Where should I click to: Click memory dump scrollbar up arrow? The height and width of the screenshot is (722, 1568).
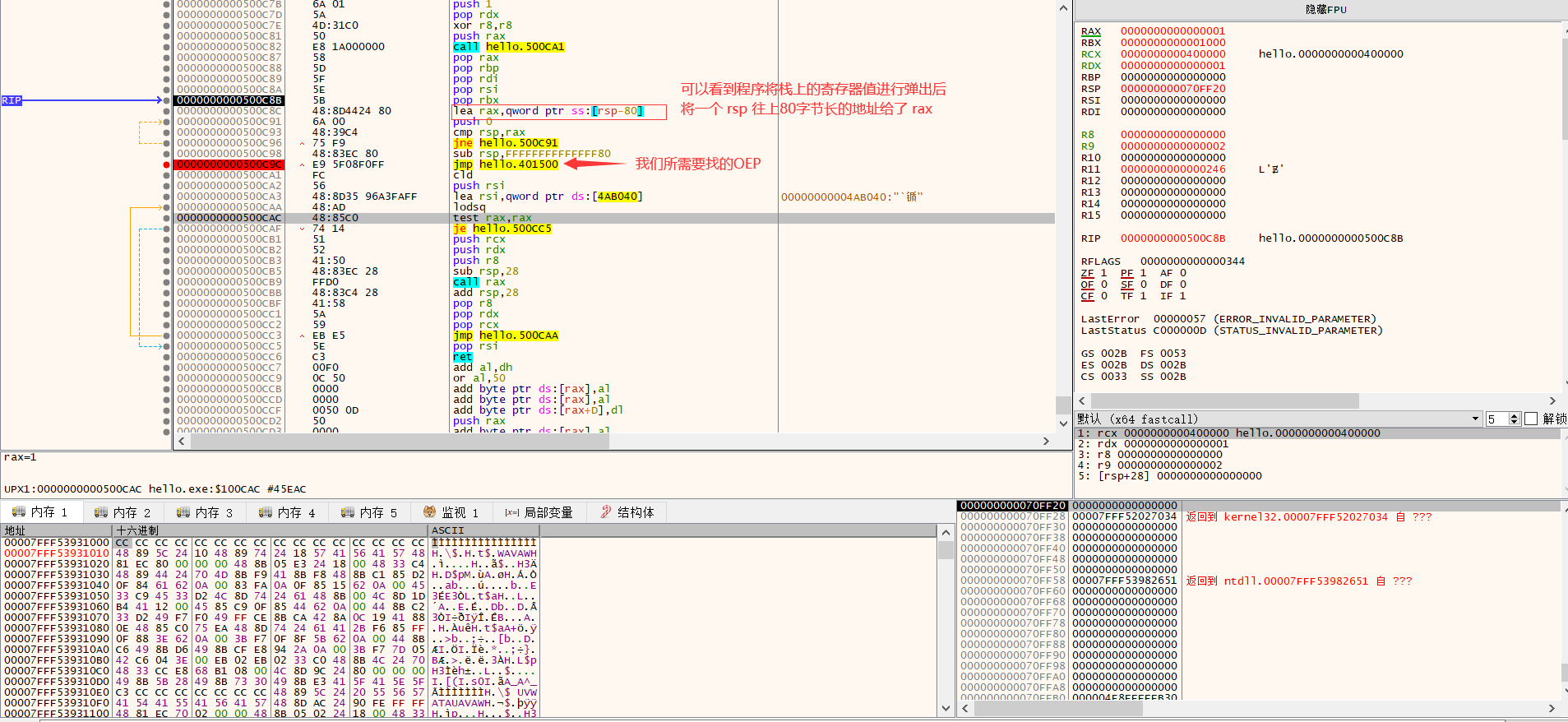(946, 533)
